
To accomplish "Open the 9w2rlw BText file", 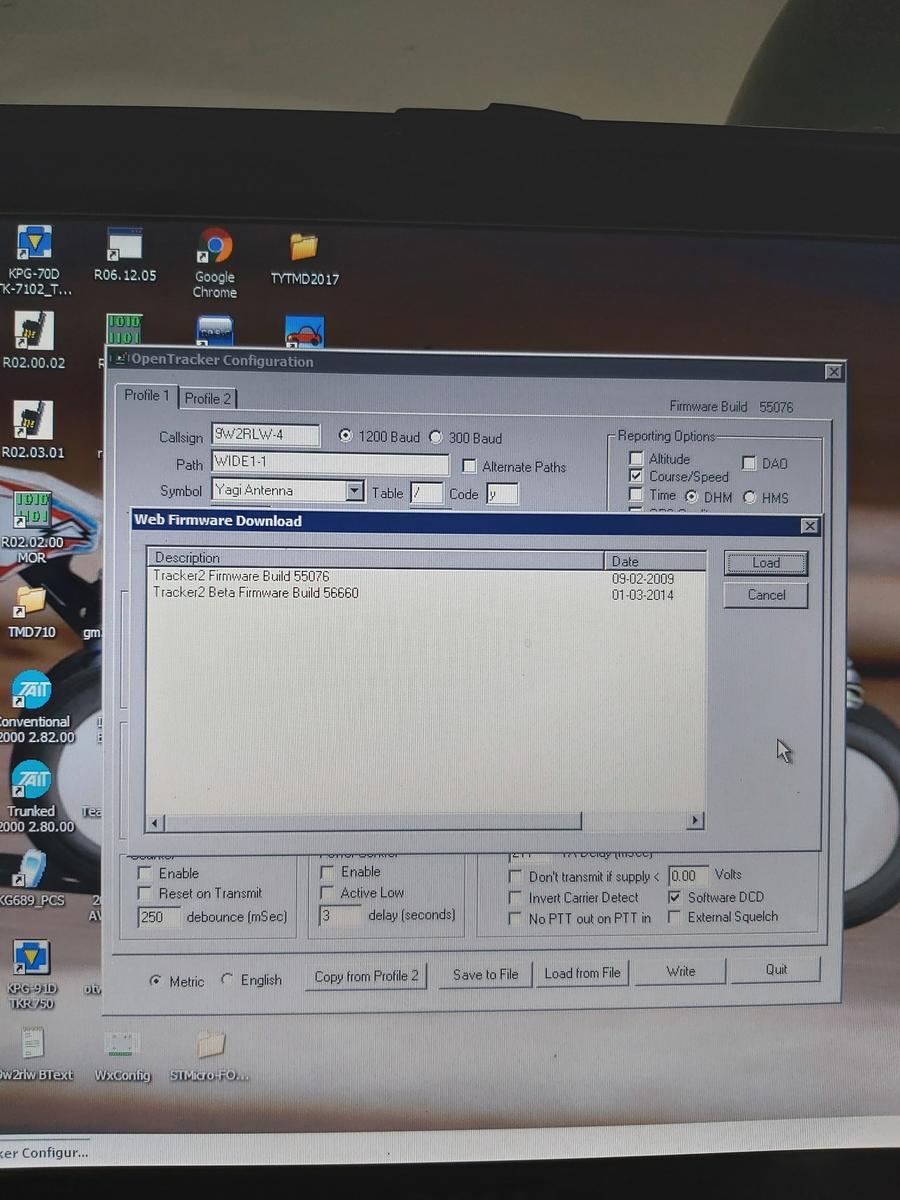I will click(34, 1054).
